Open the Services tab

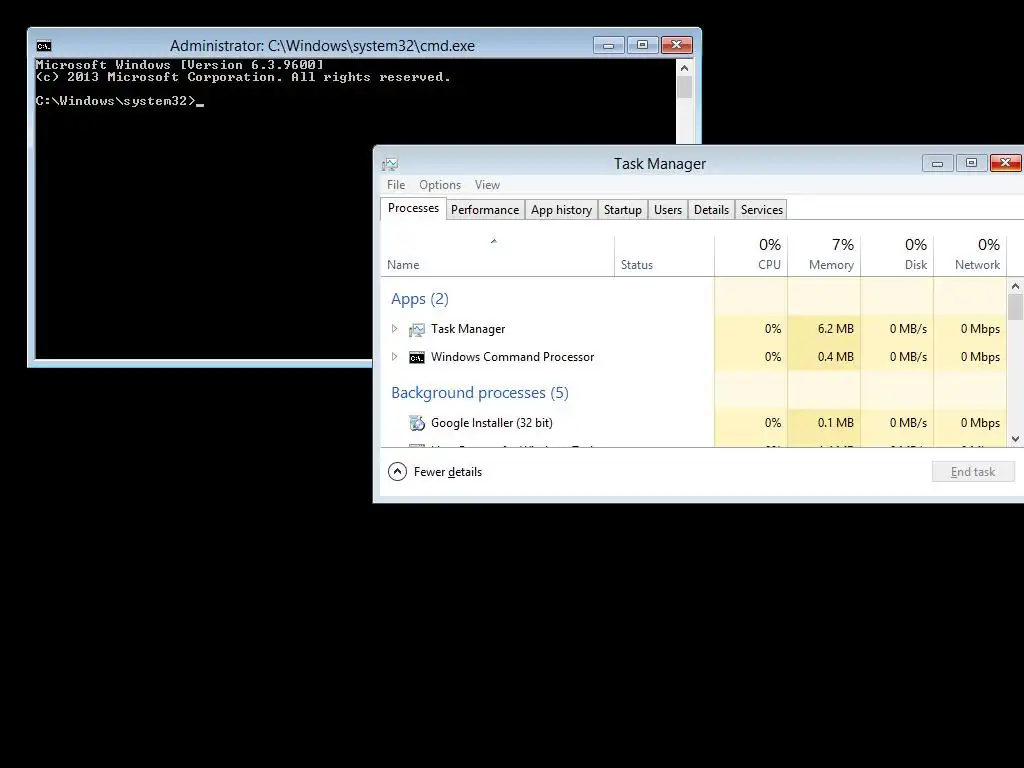[761, 210]
